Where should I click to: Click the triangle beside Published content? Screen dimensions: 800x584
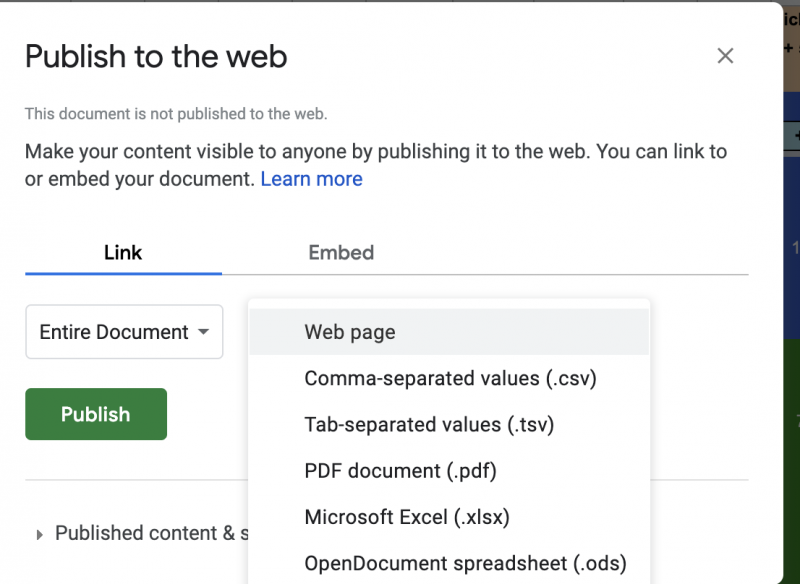click(40, 535)
